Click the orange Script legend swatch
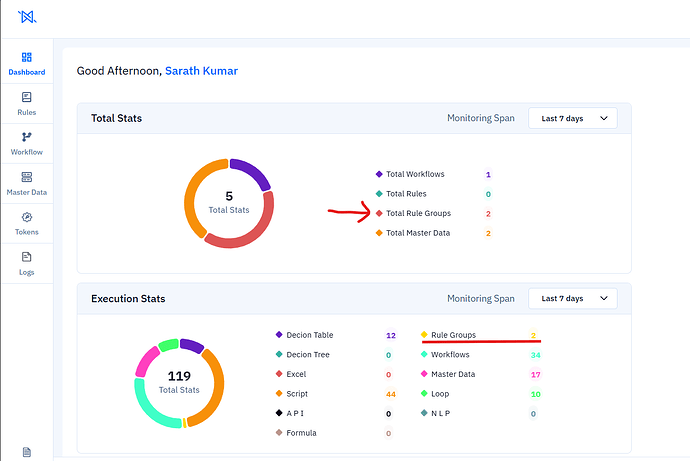The height and width of the screenshot is (461, 690). click(279, 393)
